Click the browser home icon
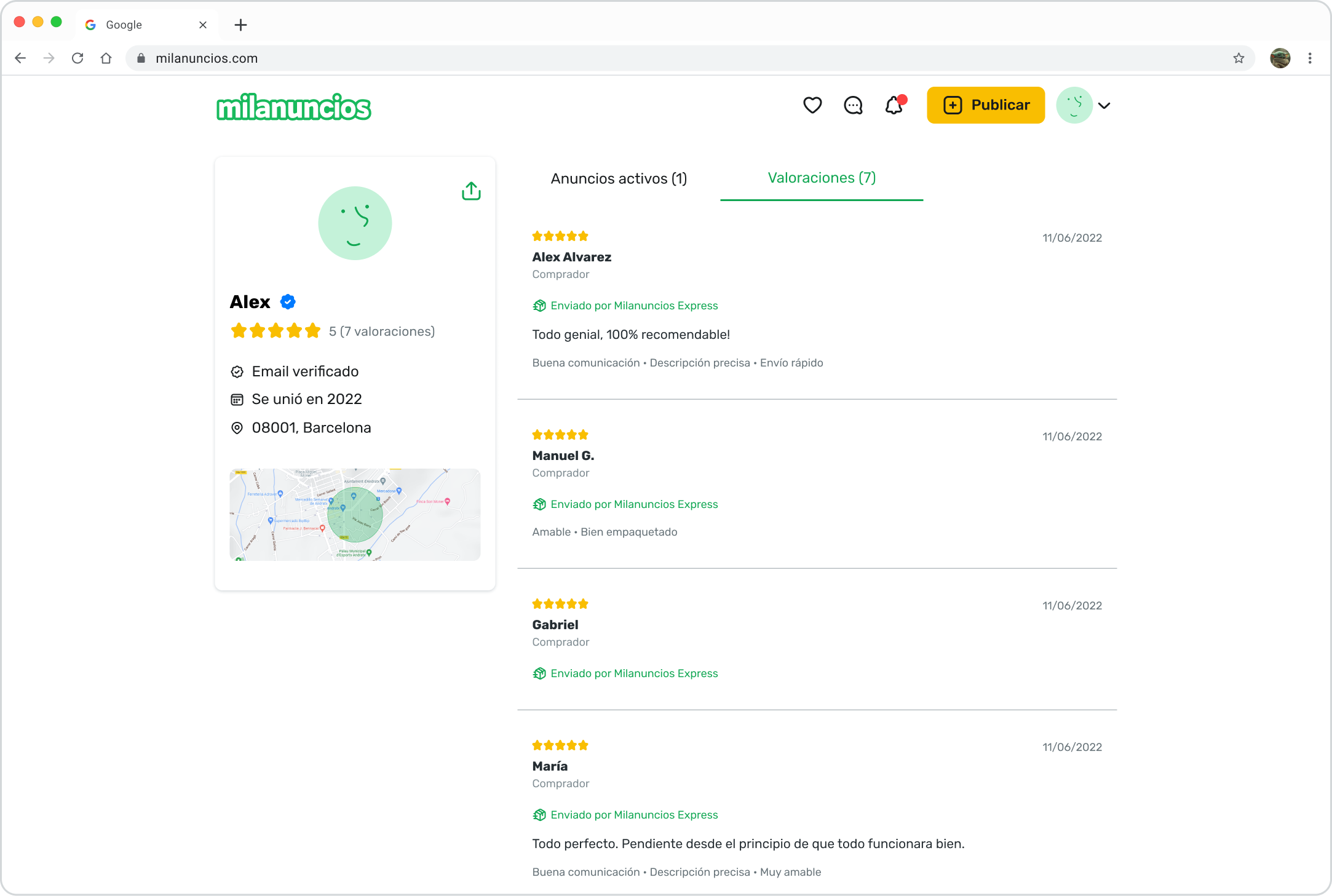1332x896 pixels. [106, 58]
